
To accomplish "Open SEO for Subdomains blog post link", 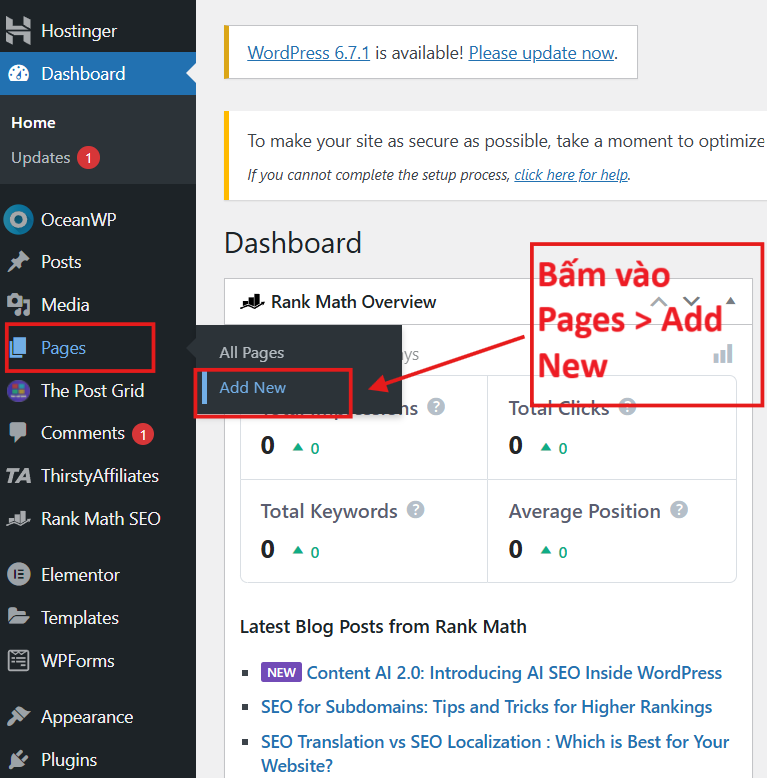I will click(486, 707).
